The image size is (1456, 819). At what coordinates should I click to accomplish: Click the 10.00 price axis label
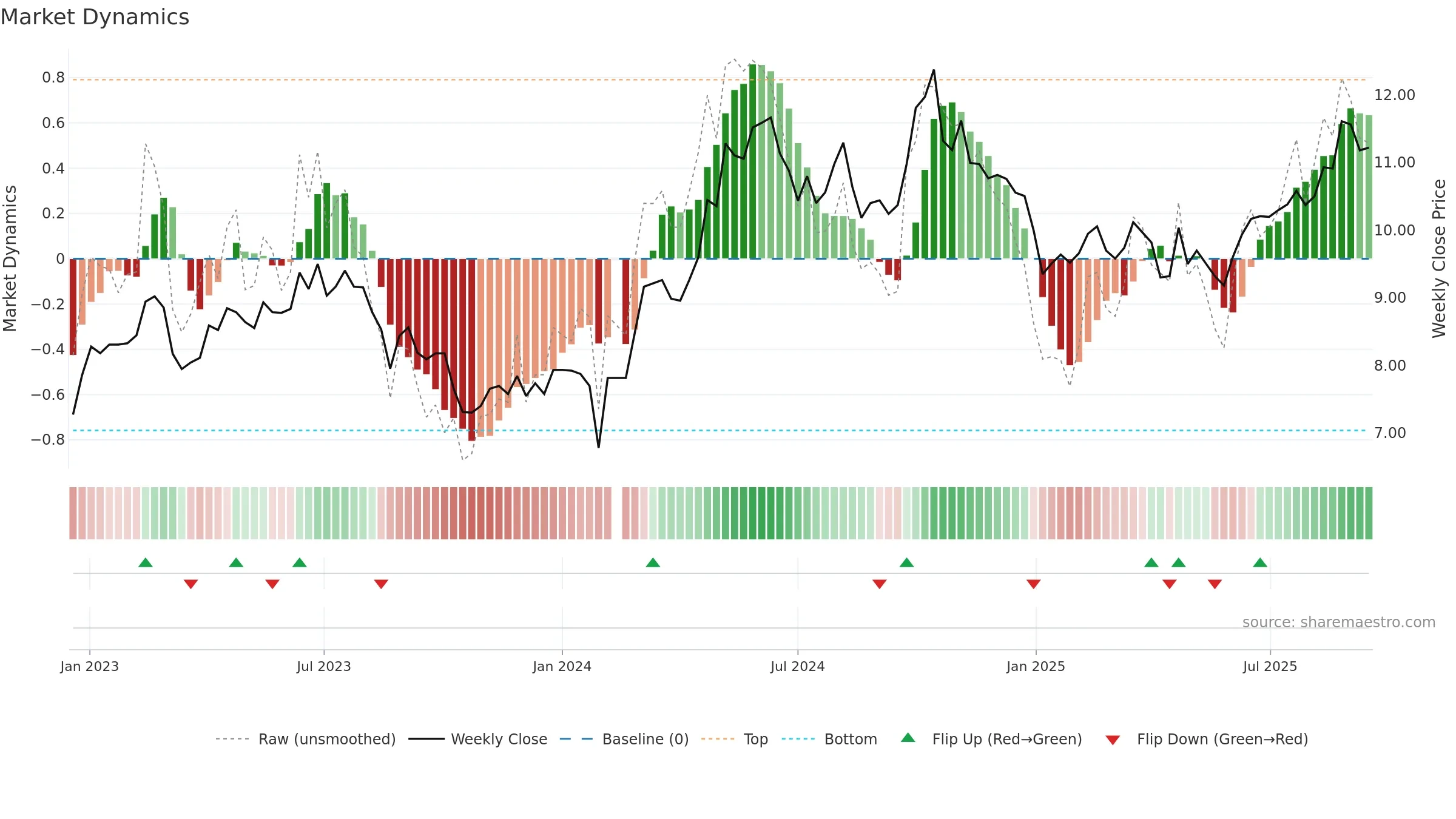pyautogui.click(x=1395, y=230)
